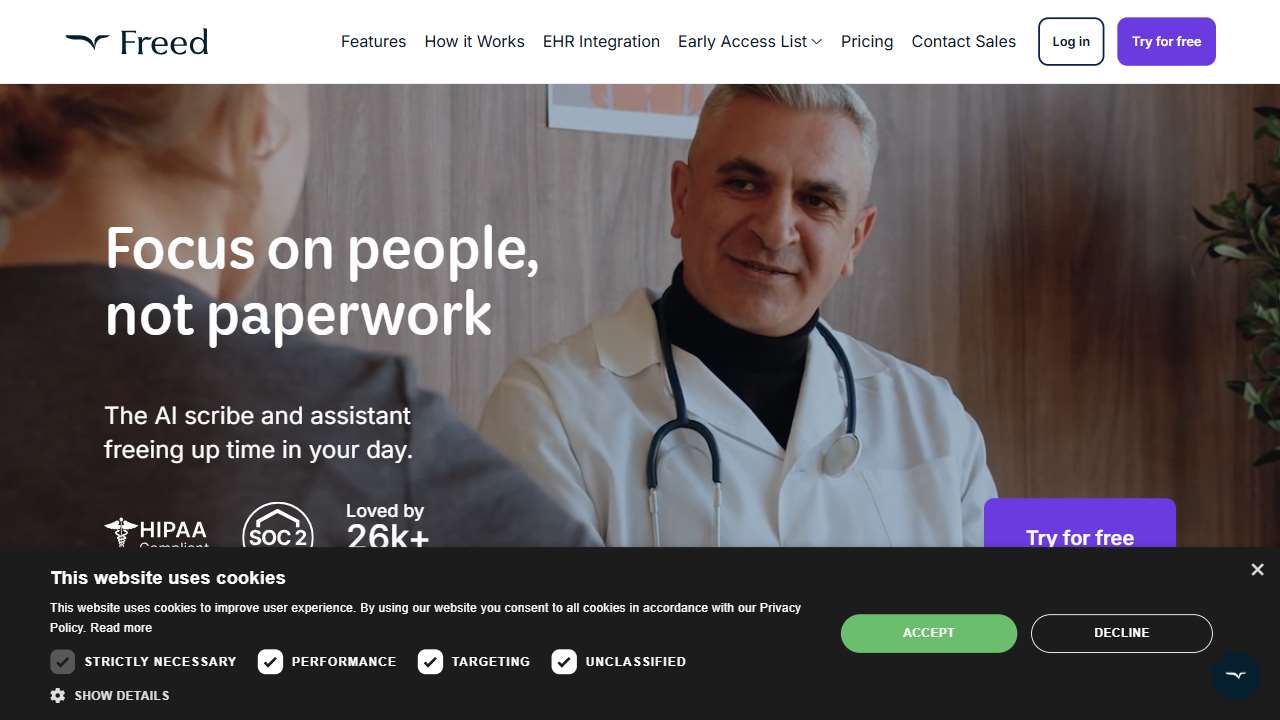Viewport: 1280px width, 720px height.
Task: Dismiss cookie banner with the X icon
Action: pyautogui.click(x=1257, y=569)
